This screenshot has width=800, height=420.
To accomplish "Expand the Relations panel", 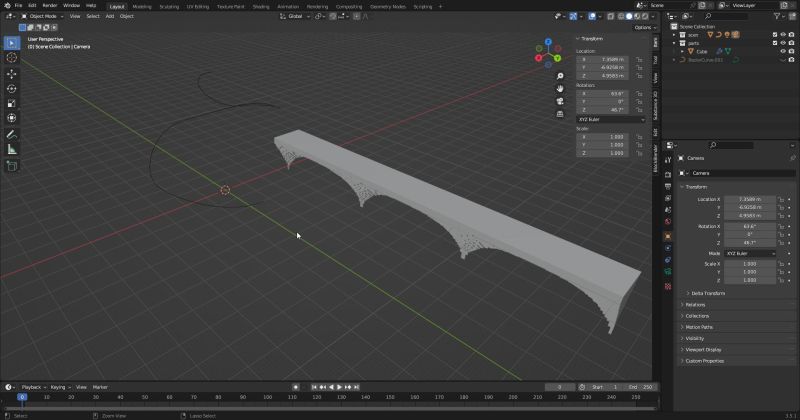I will point(695,305).
